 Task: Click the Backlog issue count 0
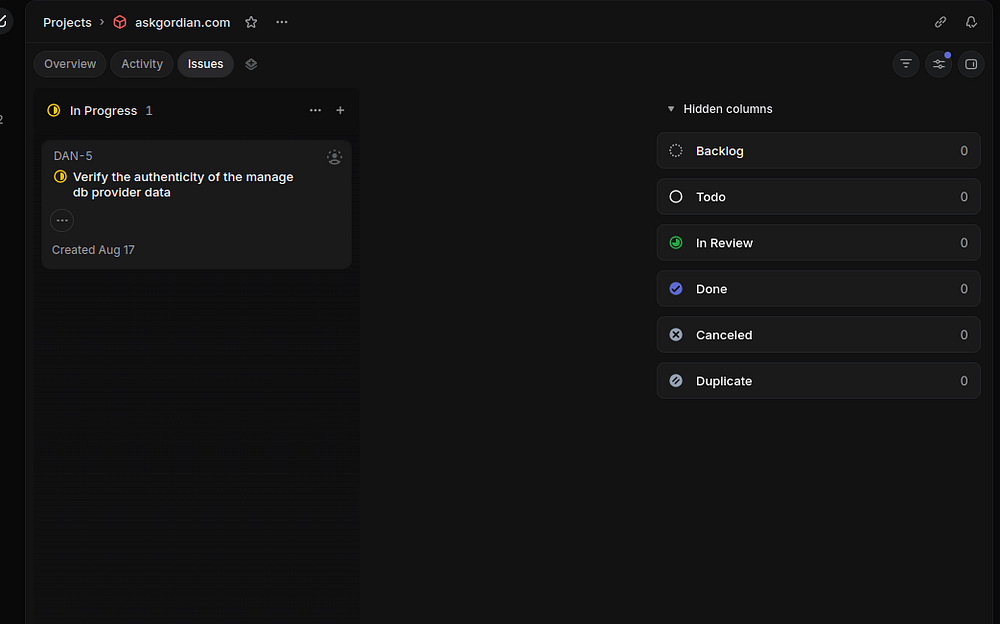[x=964, y=151]
